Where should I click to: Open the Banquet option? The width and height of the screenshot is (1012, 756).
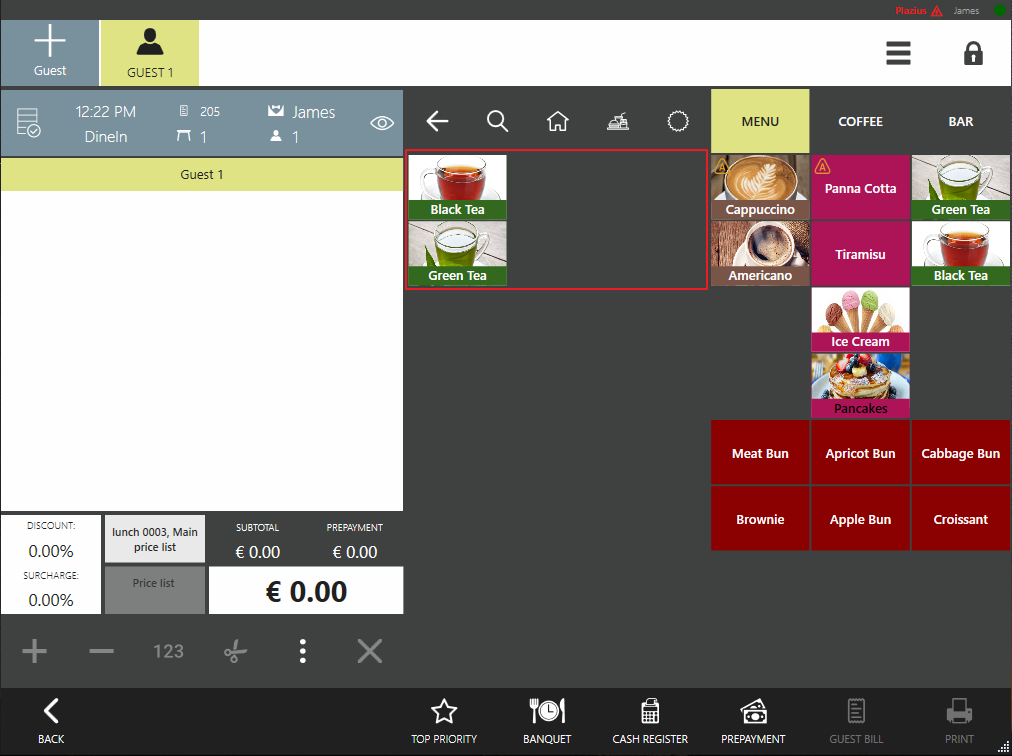pos(547,722)
